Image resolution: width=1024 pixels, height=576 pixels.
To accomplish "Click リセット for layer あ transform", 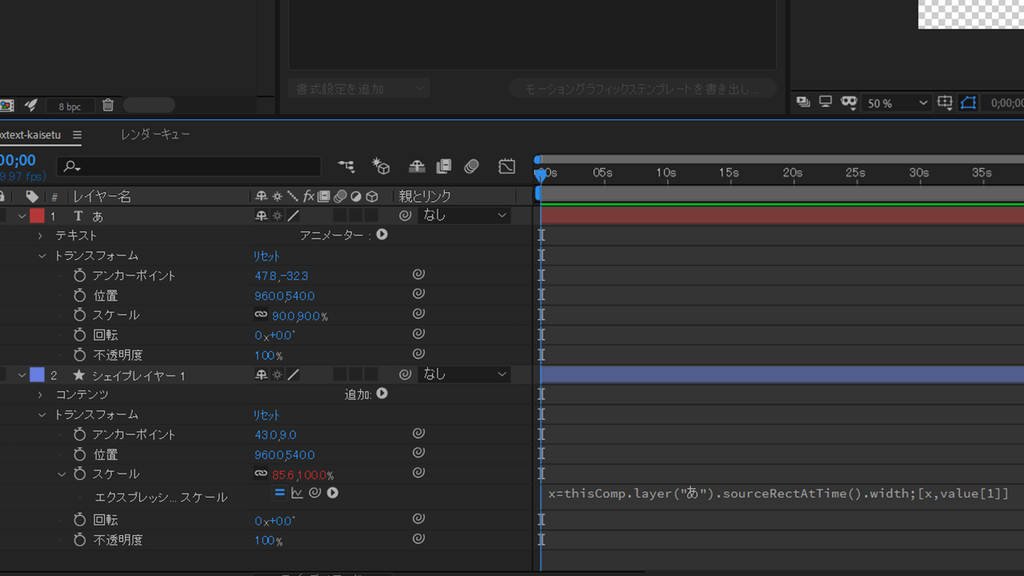I will coord(266,256).
